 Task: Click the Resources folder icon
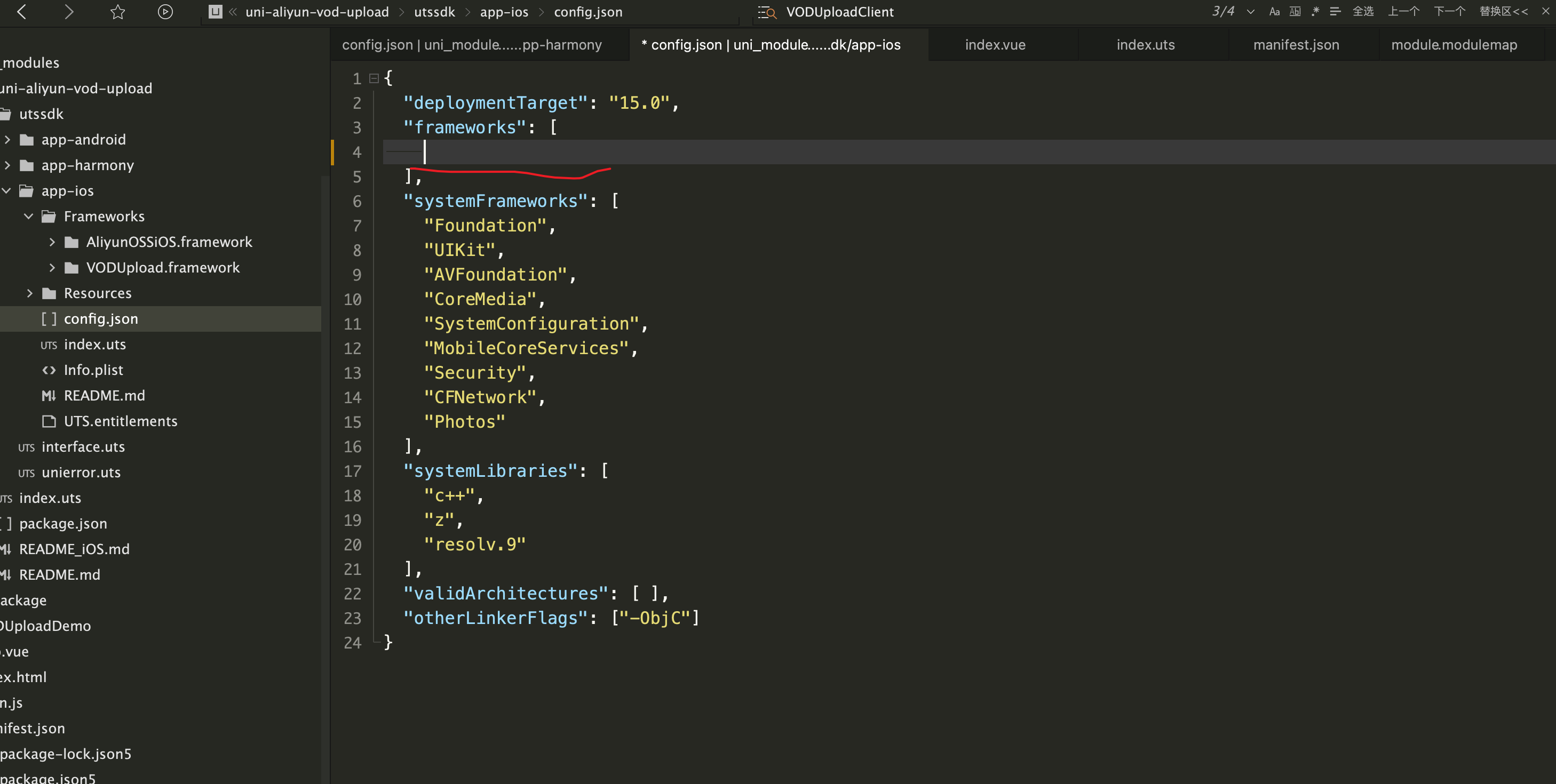pyautogui.click(x=49, y=293)
